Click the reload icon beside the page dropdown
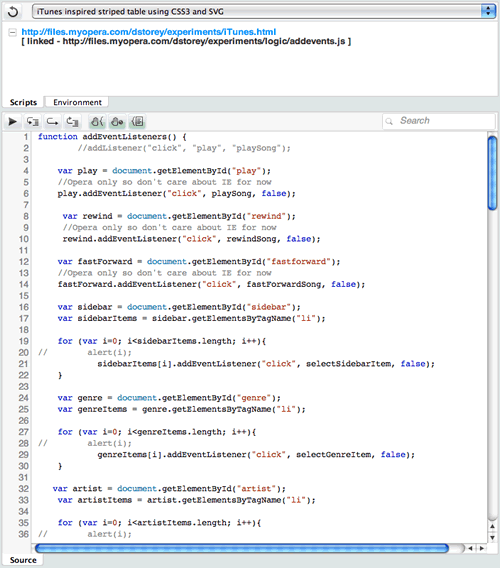Viewport: 500px width, 568px height. [x=13, y=12]
